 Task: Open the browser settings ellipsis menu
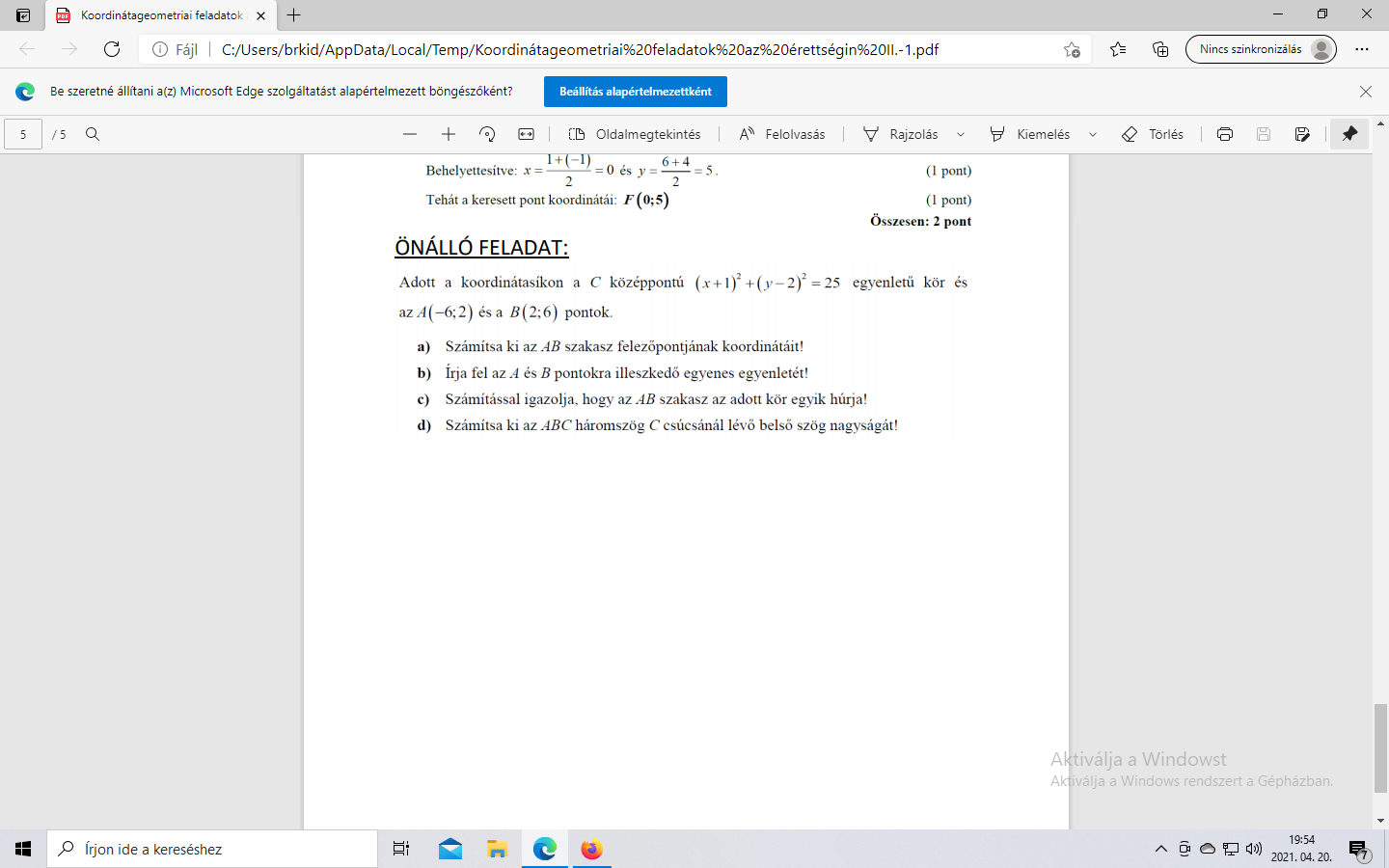click(x=1362, y=49)
